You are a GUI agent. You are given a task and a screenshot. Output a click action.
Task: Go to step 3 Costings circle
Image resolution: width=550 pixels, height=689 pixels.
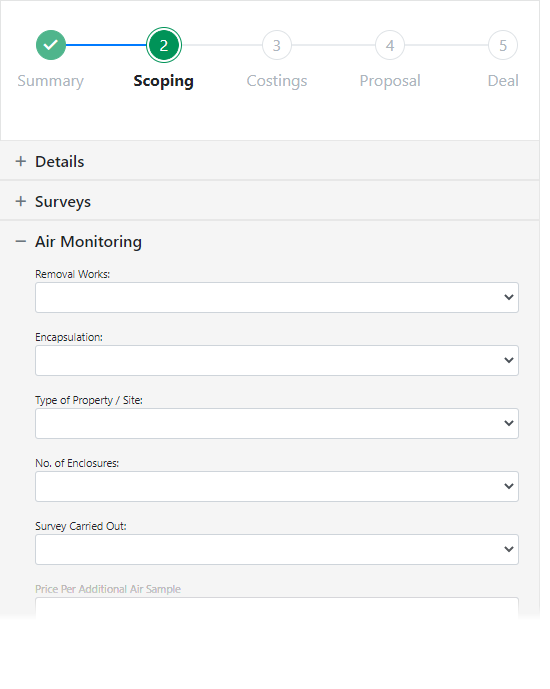[x=277, y=45]
